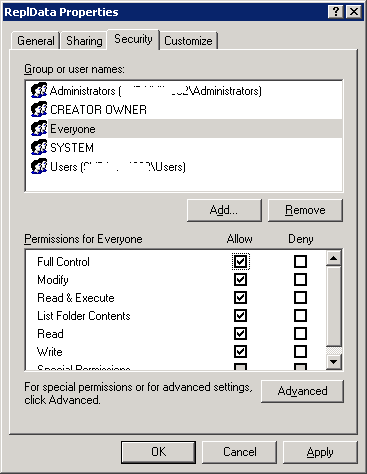Uncheck Allow for Write permission

[x=240, y=352]
